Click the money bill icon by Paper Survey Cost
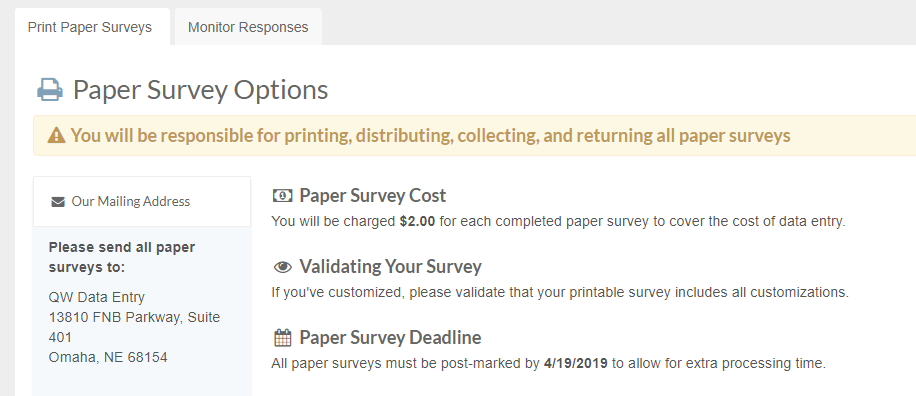 283,196
